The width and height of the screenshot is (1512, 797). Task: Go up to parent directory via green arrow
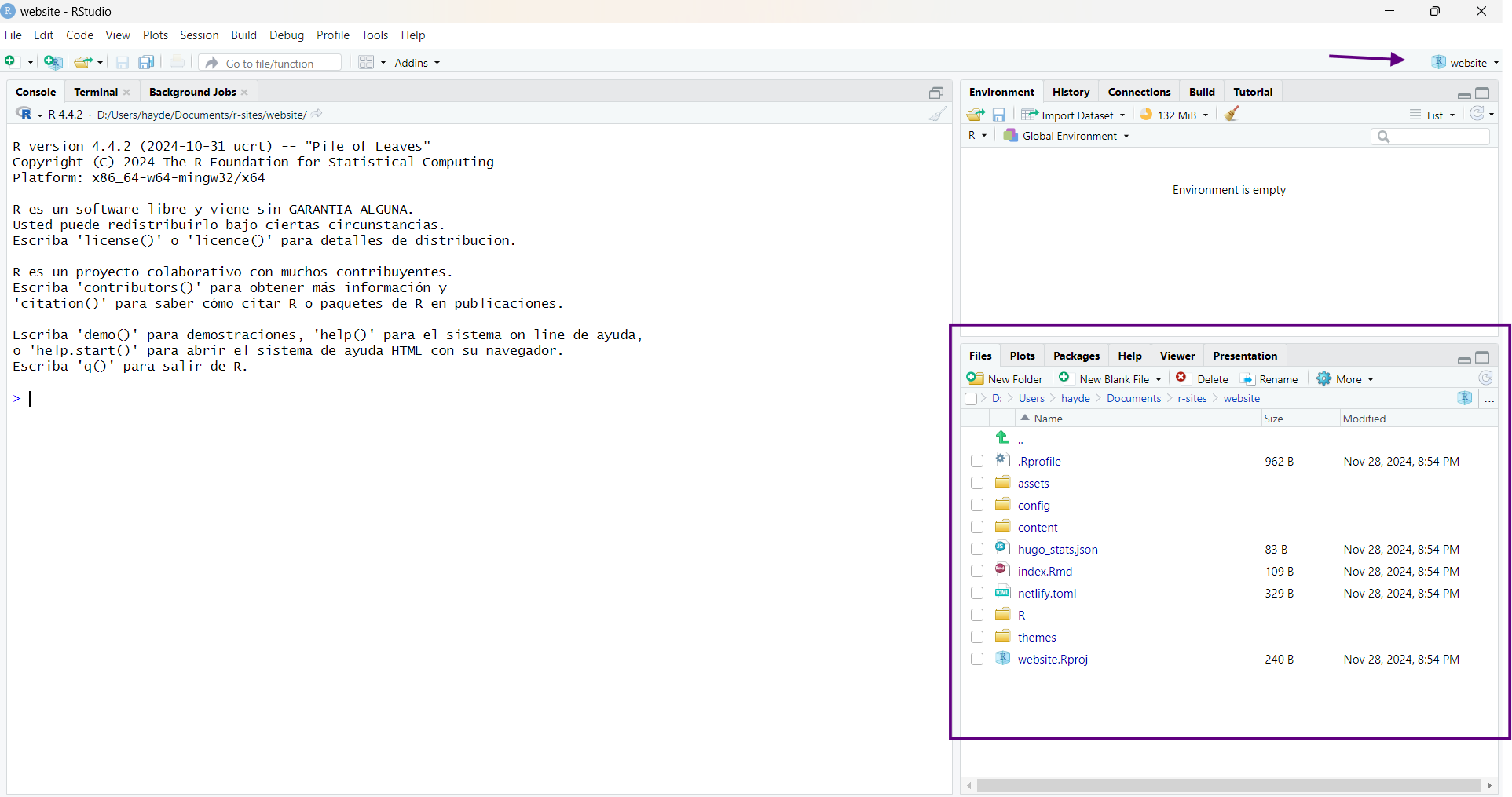pyautogui.click(x=1002, y=437)
